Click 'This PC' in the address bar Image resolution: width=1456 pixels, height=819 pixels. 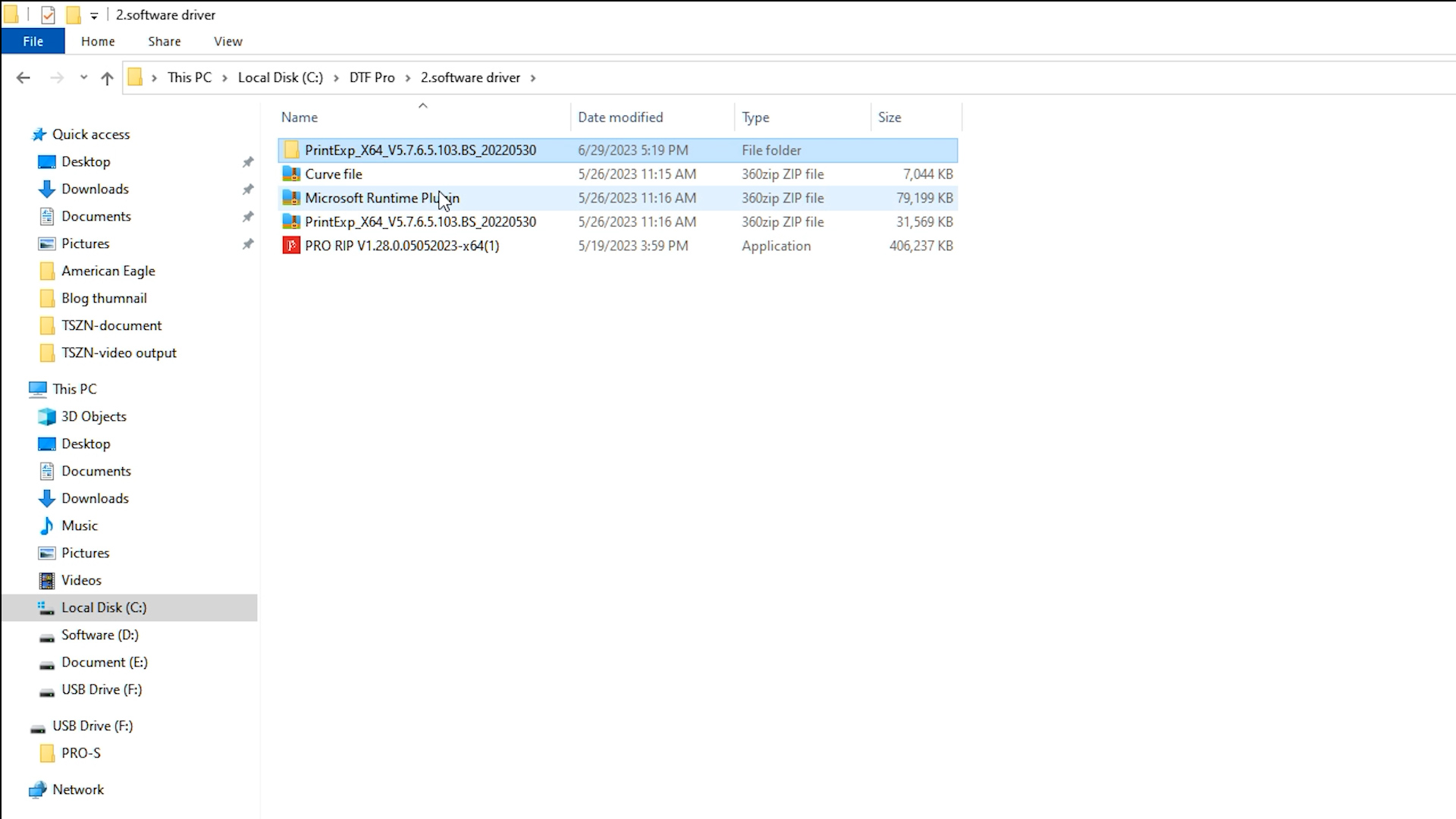point(190,77)
